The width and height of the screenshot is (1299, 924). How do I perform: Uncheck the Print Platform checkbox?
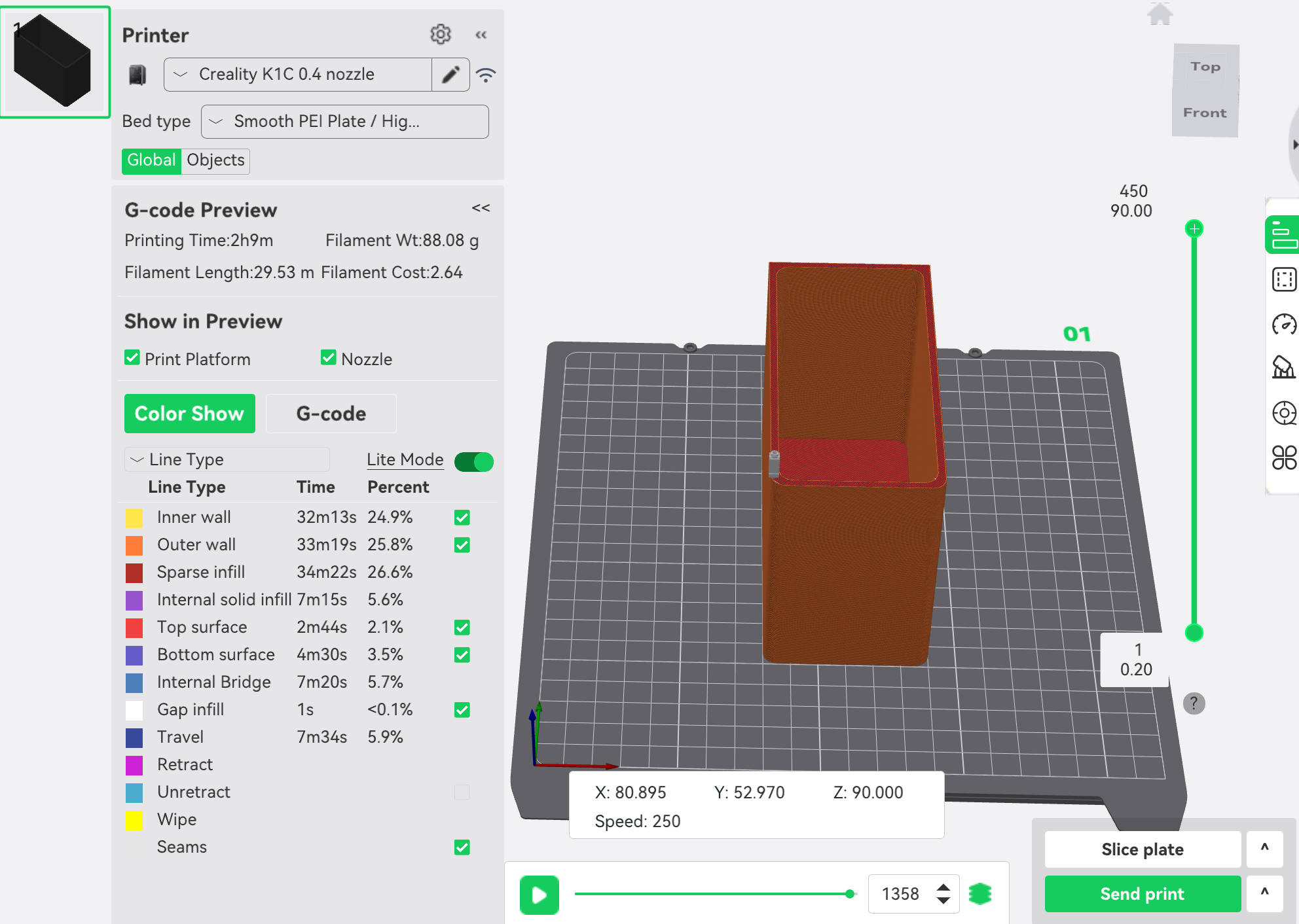[x=132, y=358]
